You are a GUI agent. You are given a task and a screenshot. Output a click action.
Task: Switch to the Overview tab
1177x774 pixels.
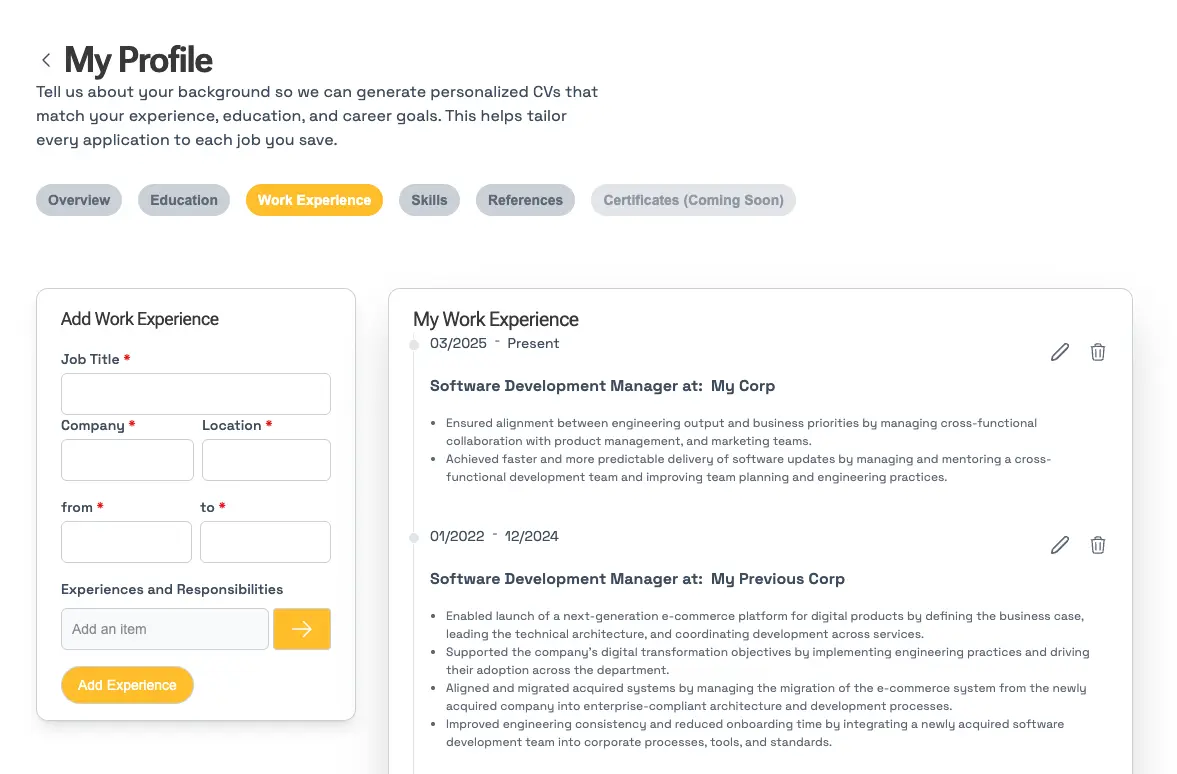[x=79, y=200]
